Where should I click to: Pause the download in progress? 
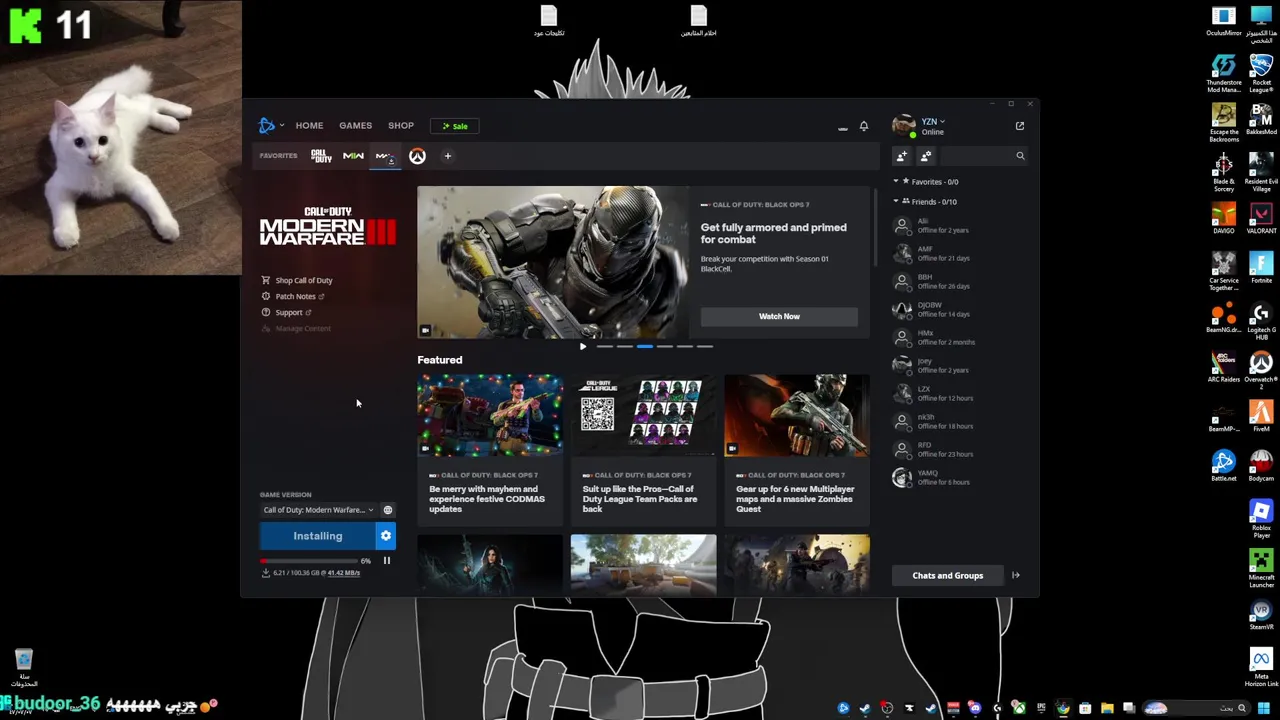(387, 561)
